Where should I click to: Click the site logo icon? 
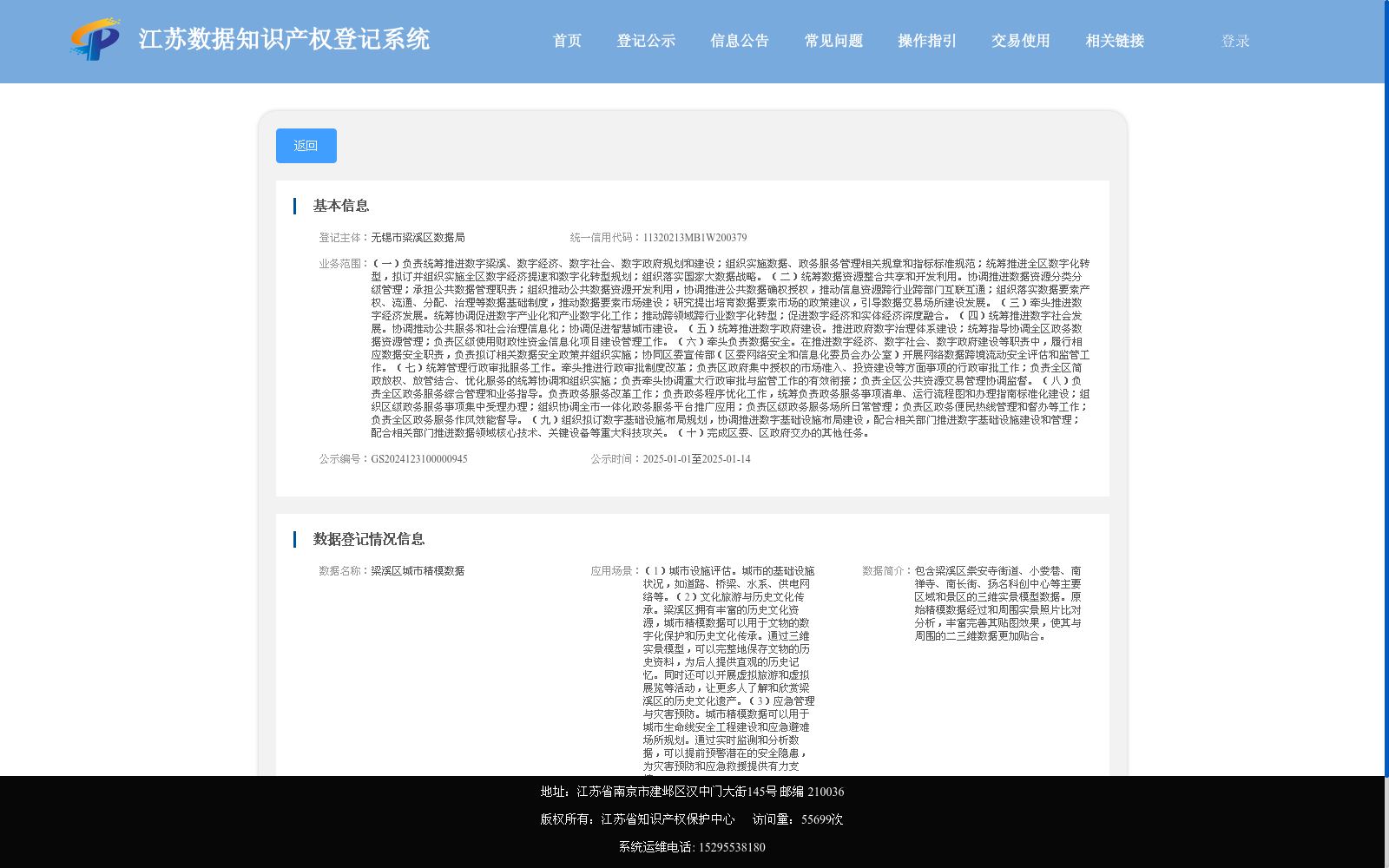click(95, 40)
